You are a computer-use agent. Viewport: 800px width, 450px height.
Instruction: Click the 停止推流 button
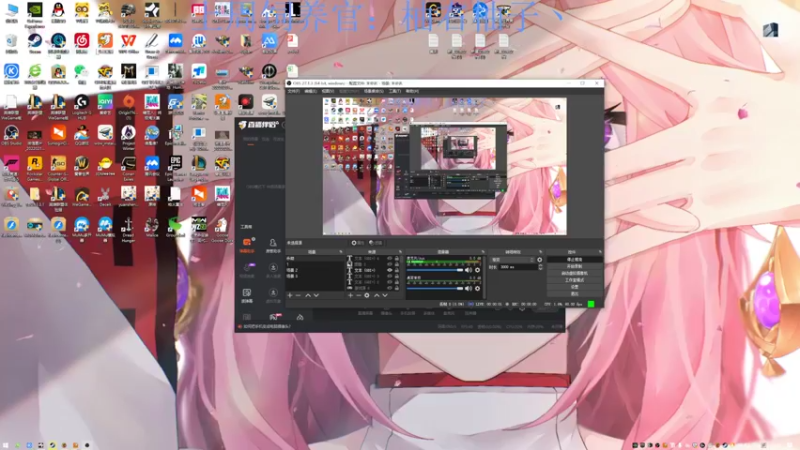pyautogui.click(x=574, y=260)
